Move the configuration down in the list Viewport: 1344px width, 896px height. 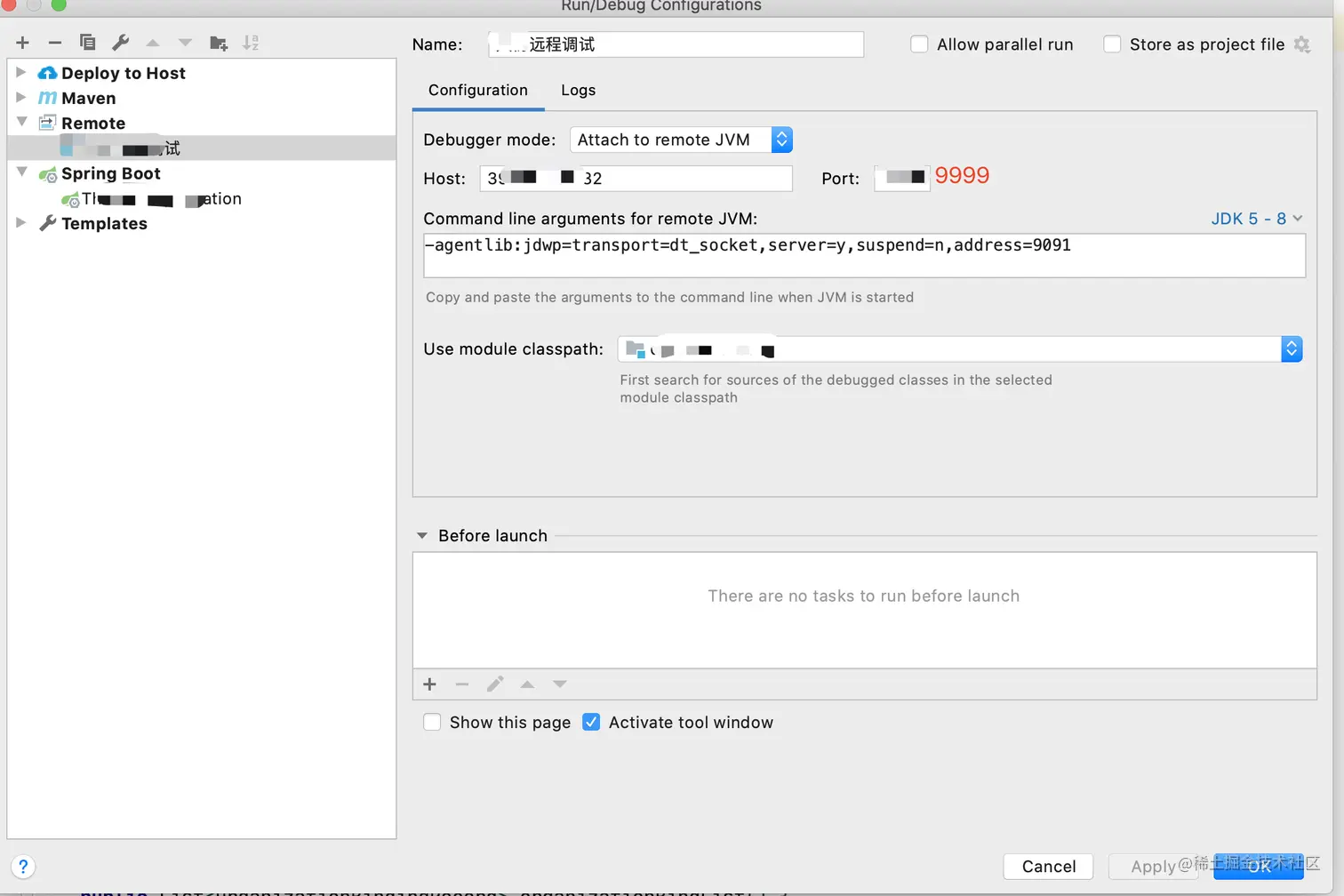(185, 43)
